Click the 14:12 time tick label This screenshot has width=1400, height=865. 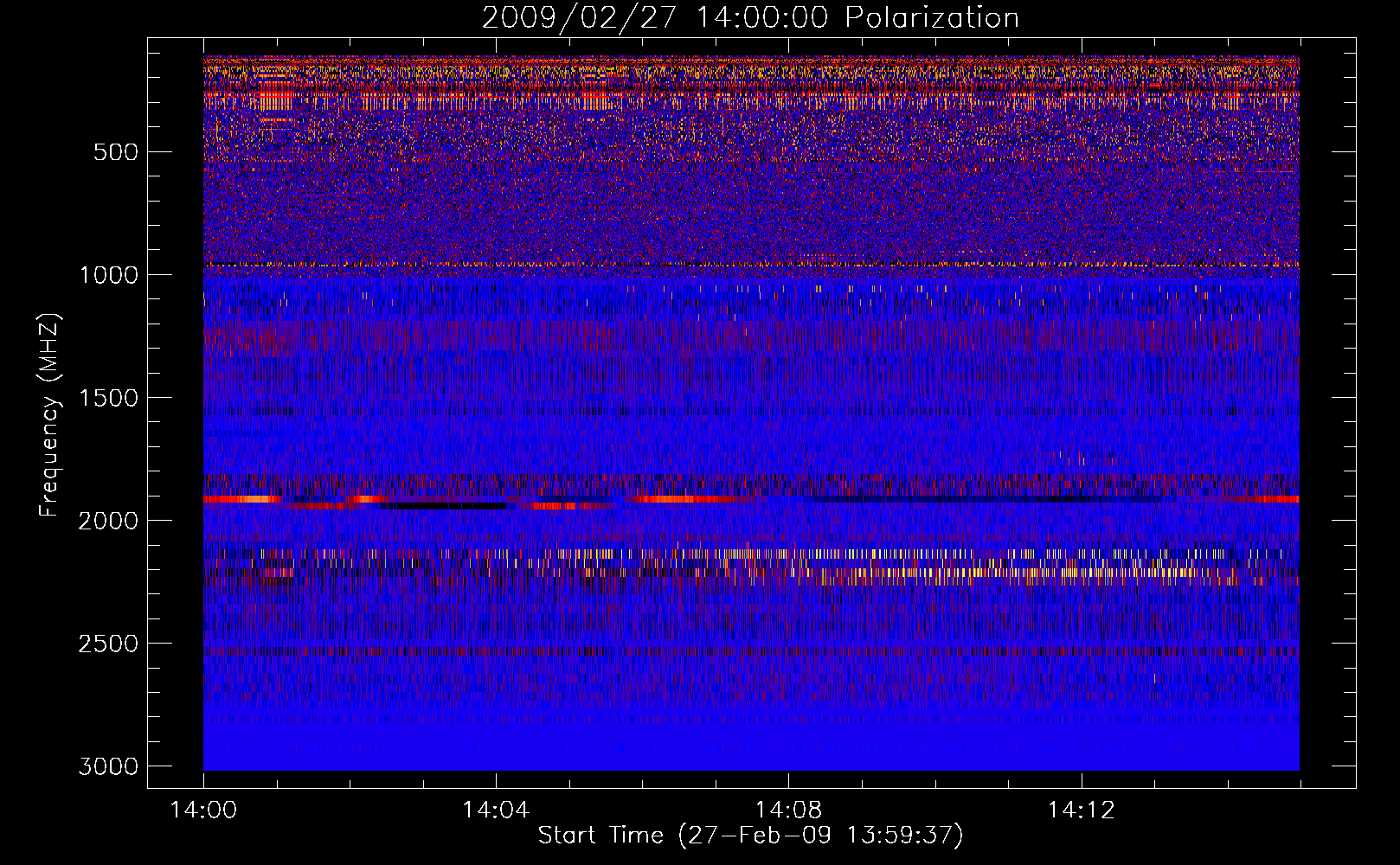click(x=1081, y=811)
